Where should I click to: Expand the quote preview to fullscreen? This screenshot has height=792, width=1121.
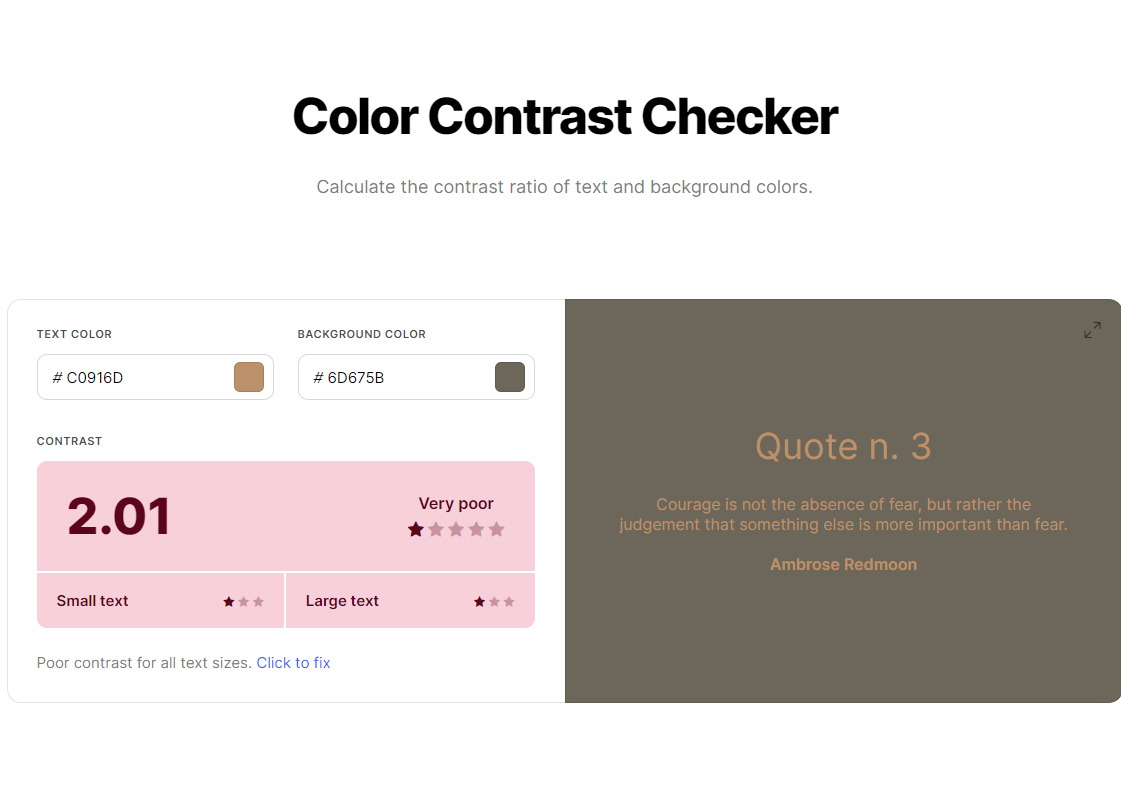coord(1092,330)
